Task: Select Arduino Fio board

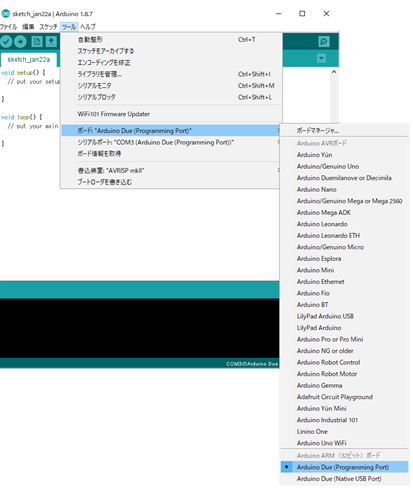Action: click(344, 293)
